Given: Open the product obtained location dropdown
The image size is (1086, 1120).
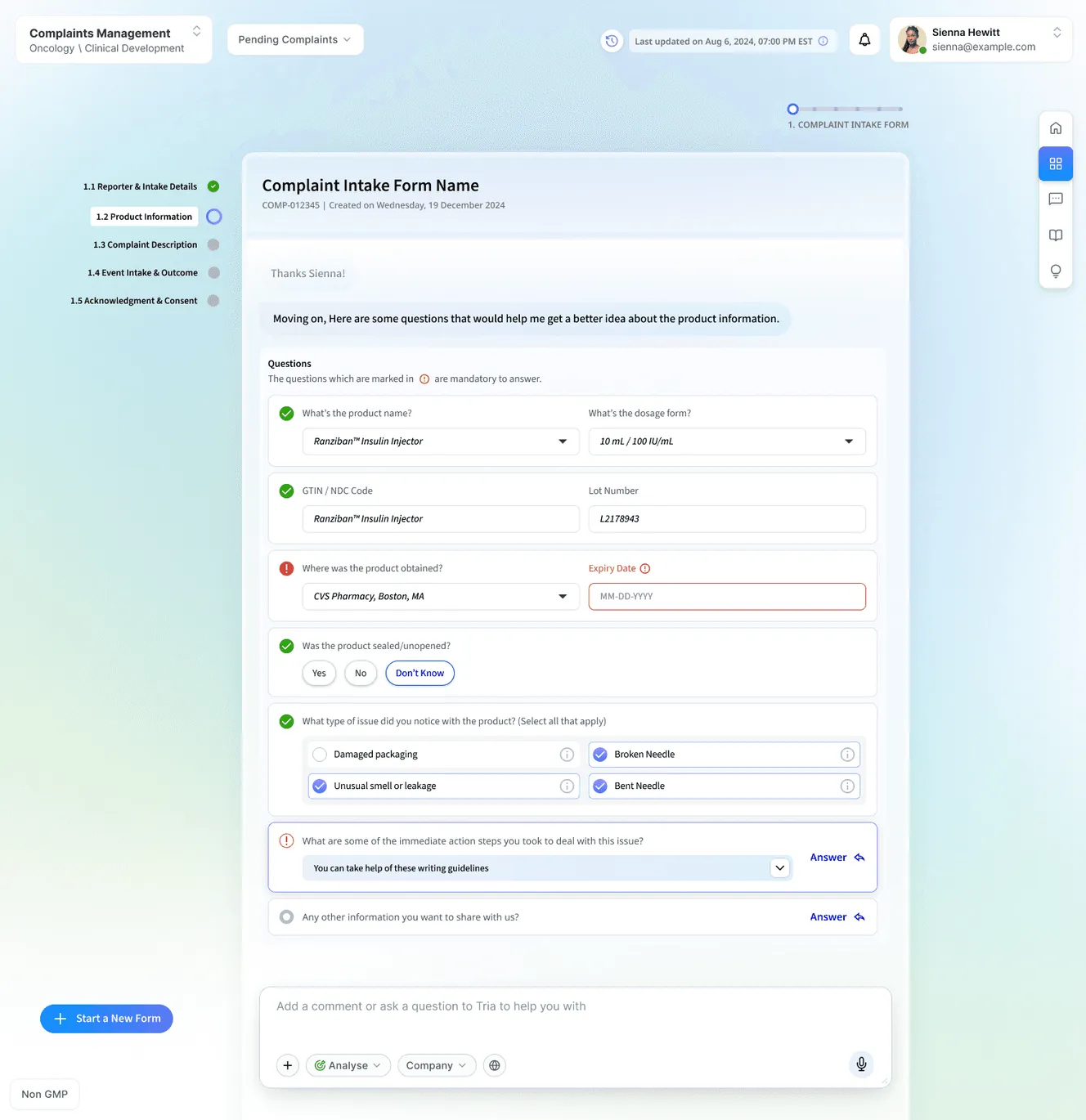Looking at the screenshot, I should pos(441,597).
